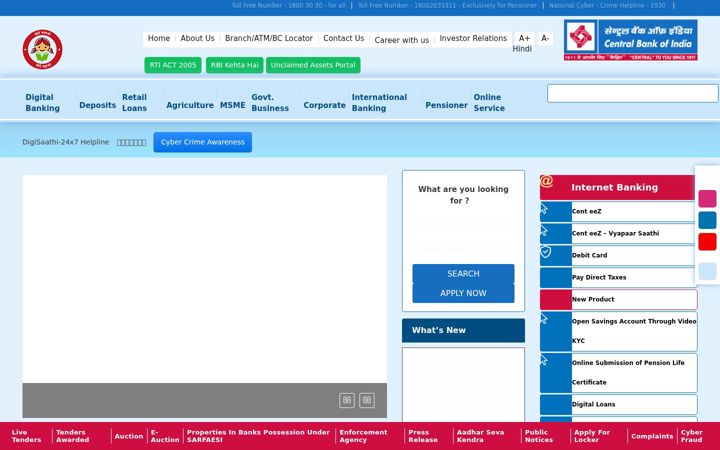
Task: Click the APPLY NOW button
Action: pyautogui.click(x=463, y=293)
